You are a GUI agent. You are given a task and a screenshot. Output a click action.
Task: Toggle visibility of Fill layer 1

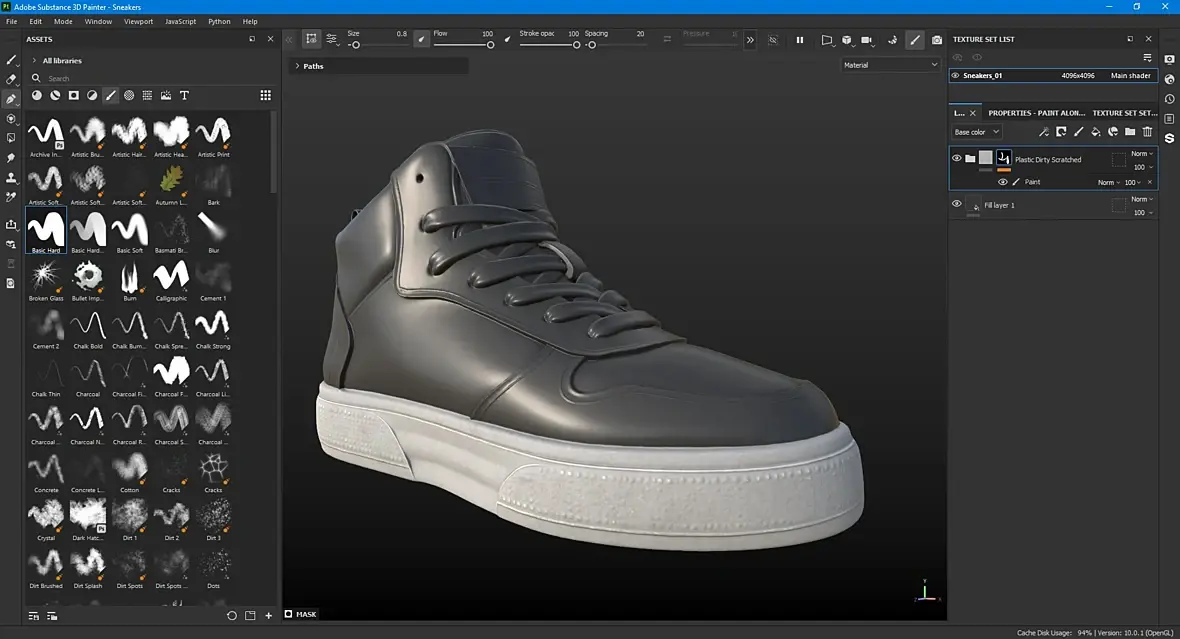point(956,204)
